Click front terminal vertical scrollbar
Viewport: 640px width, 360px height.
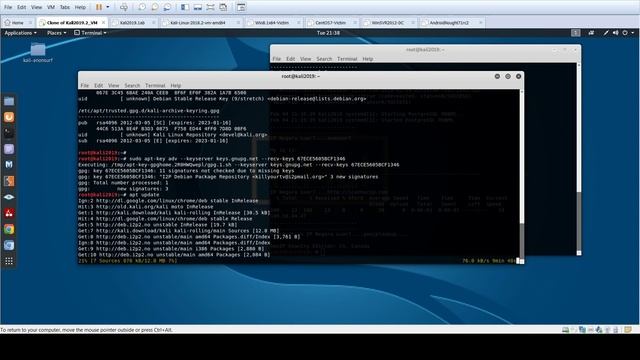[522, 175]
